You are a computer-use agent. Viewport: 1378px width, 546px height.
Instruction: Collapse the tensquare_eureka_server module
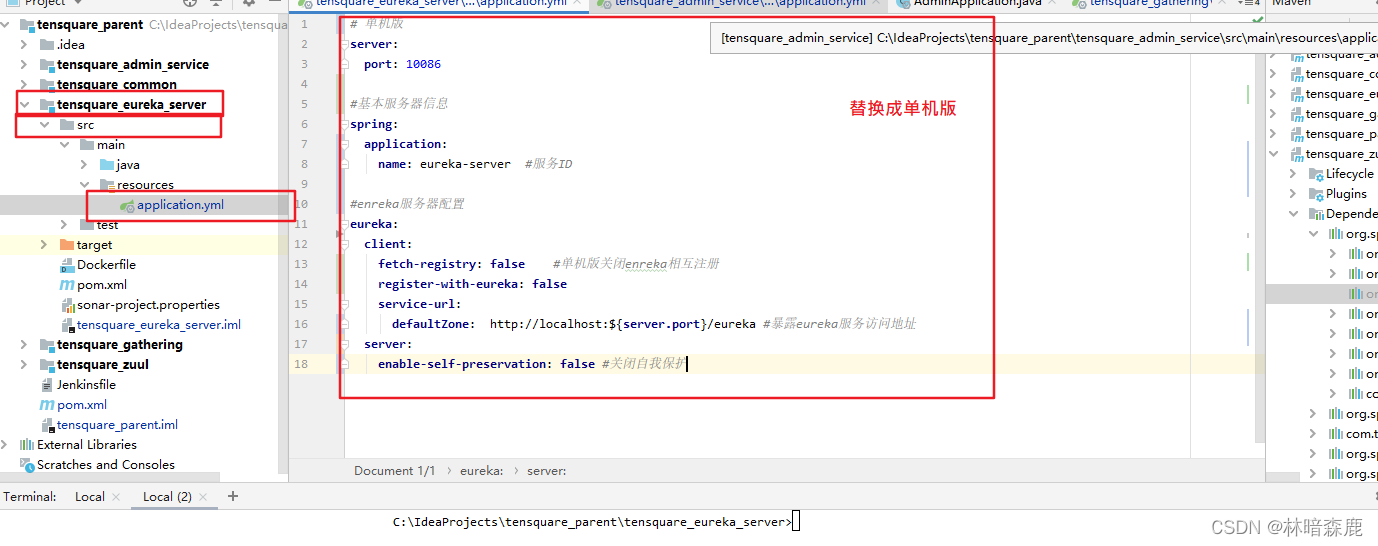[x=24, y=105]
